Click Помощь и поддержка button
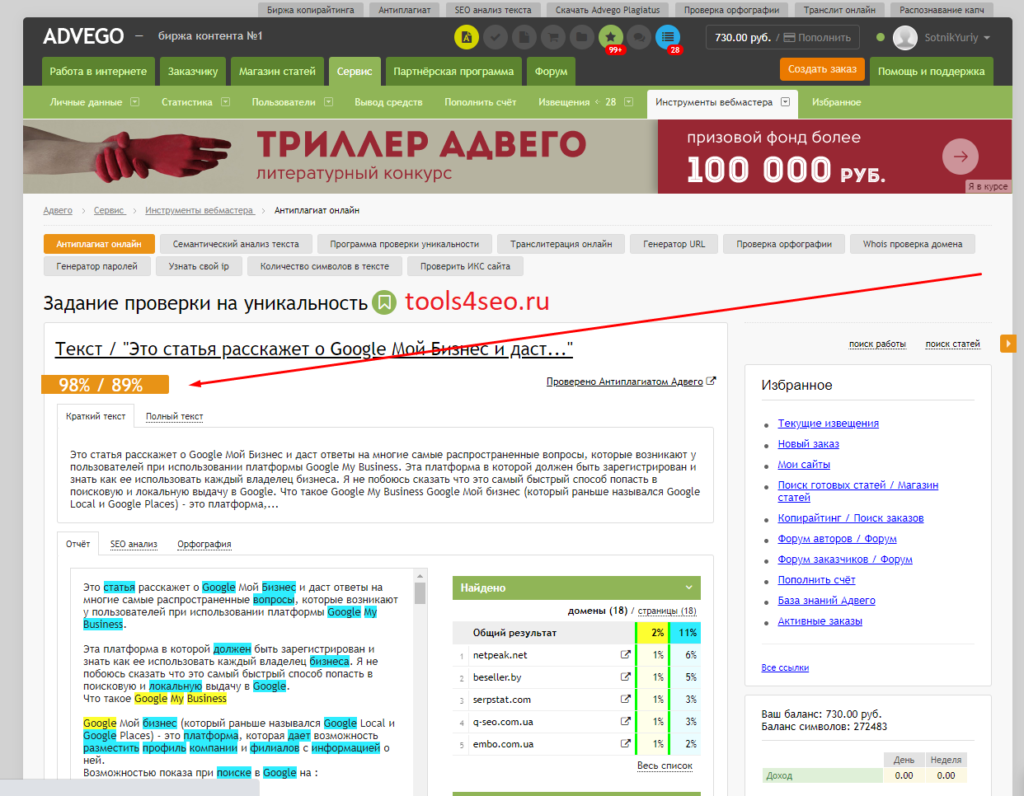This screenshot has width=1024, height=796. (931, 71)
